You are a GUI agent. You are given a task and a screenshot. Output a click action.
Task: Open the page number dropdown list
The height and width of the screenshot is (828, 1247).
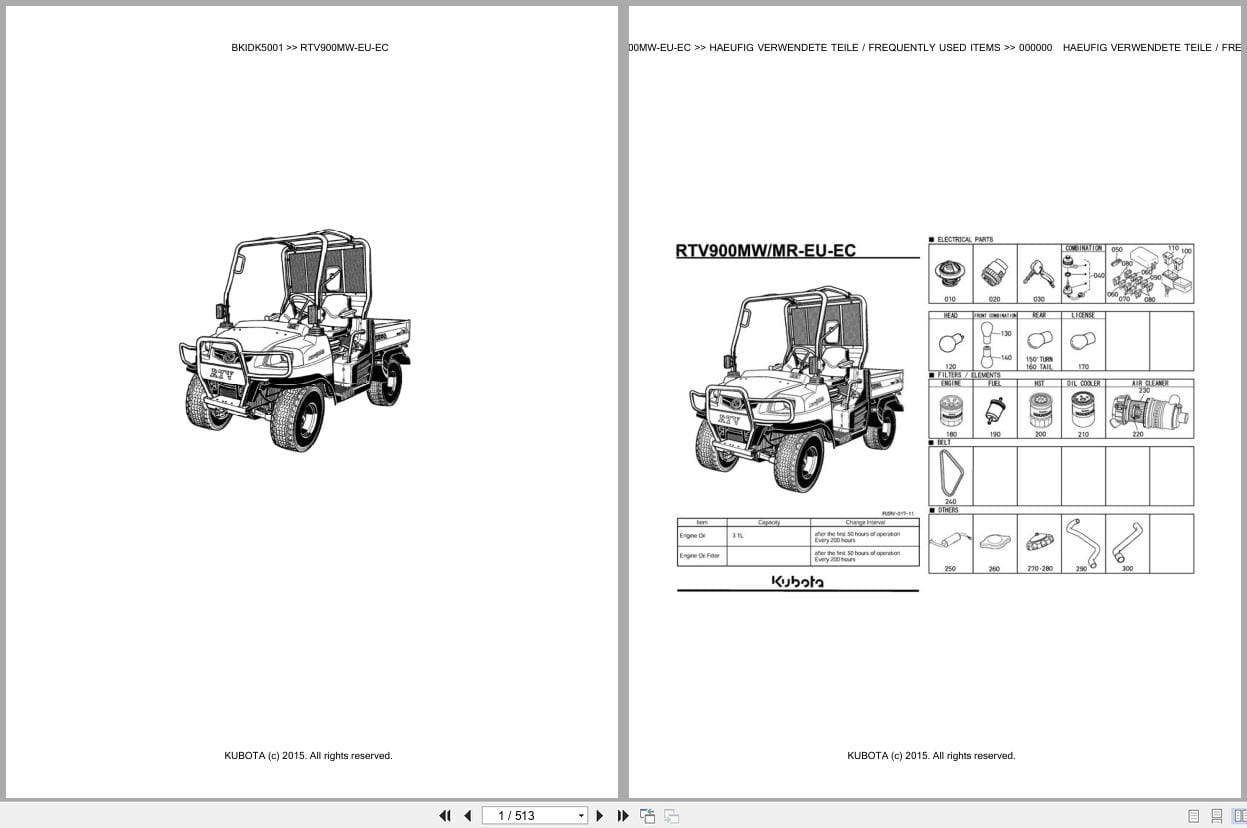[x=581, y=816]
